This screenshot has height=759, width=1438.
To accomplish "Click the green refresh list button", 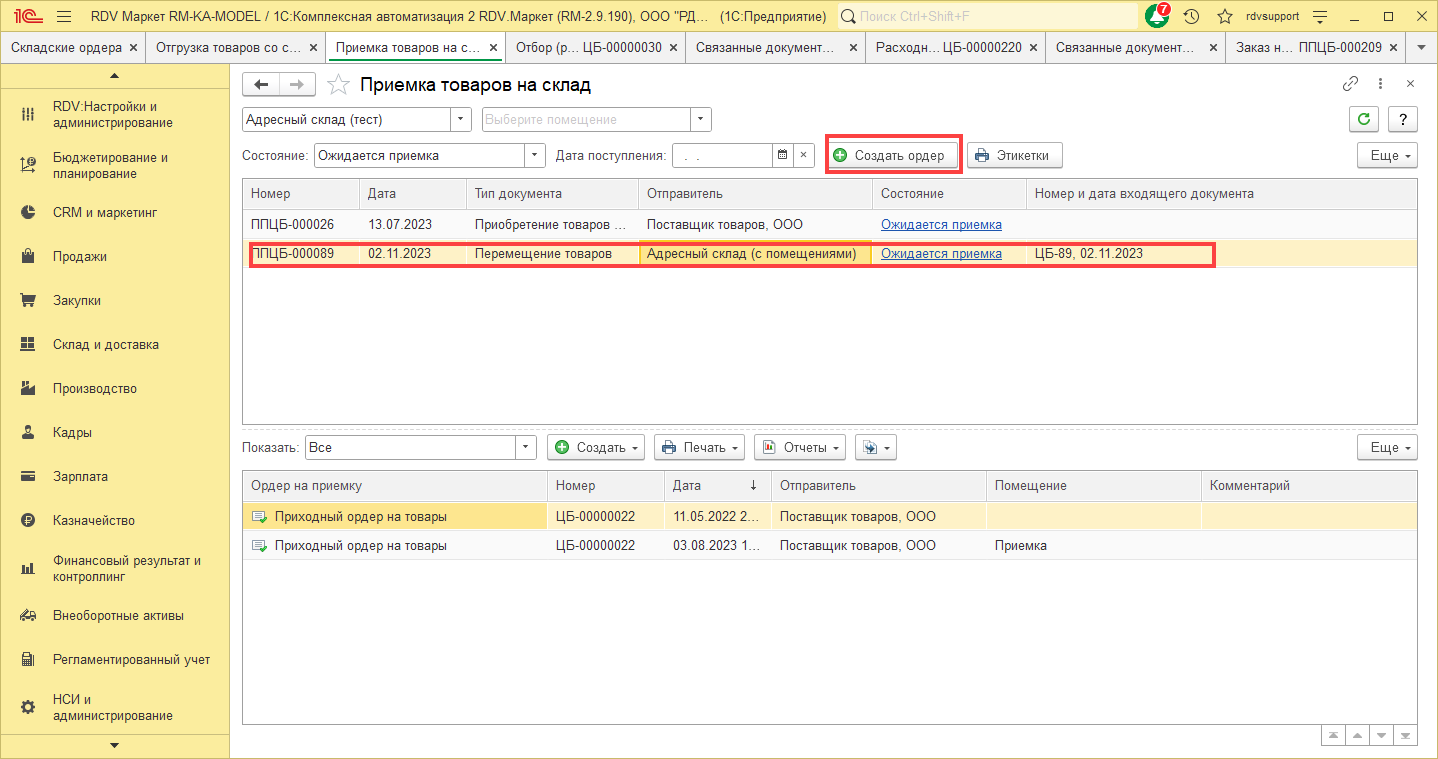I will (x=1363, y=120).
